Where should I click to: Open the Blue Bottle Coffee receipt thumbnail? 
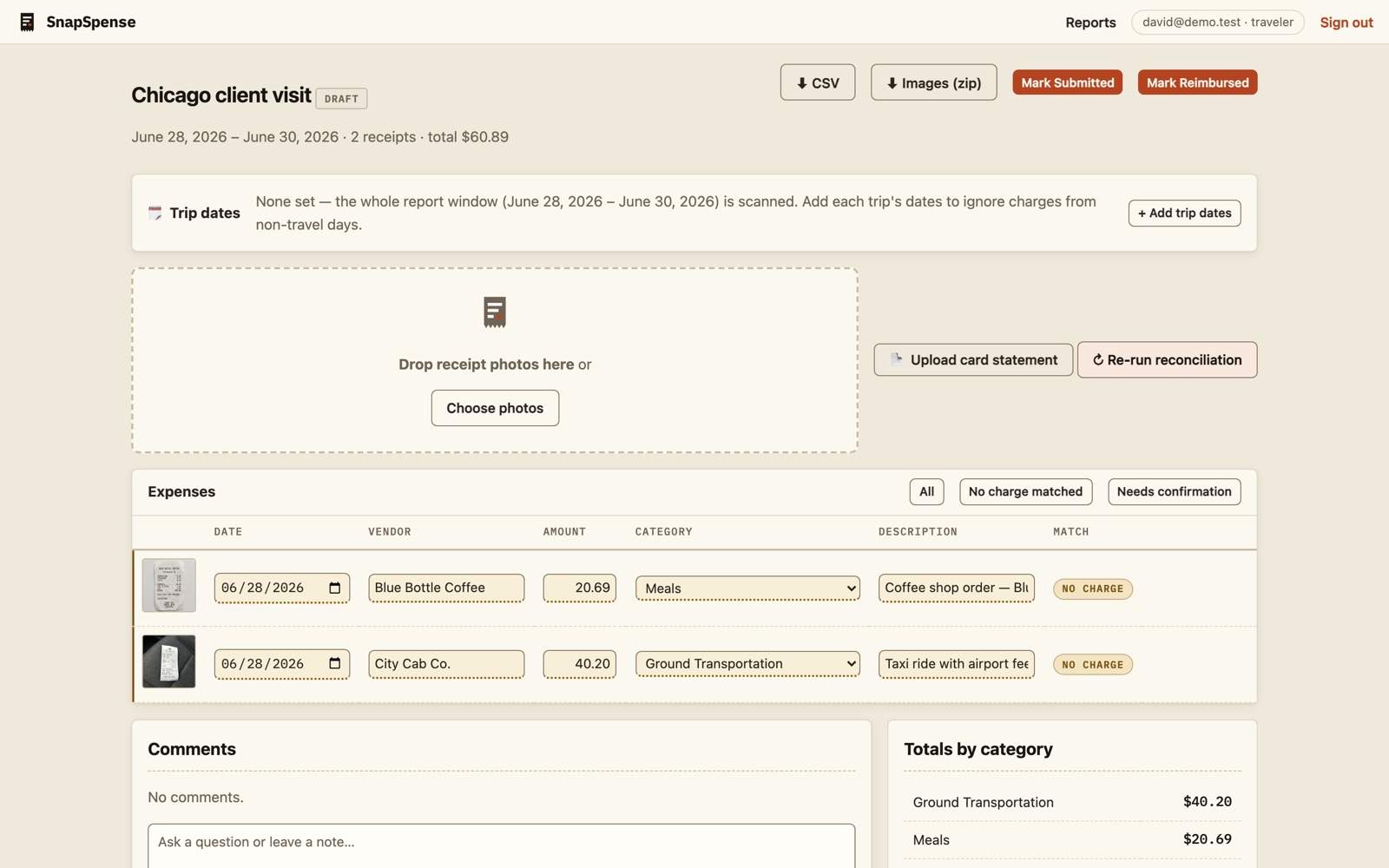point(169,585)
